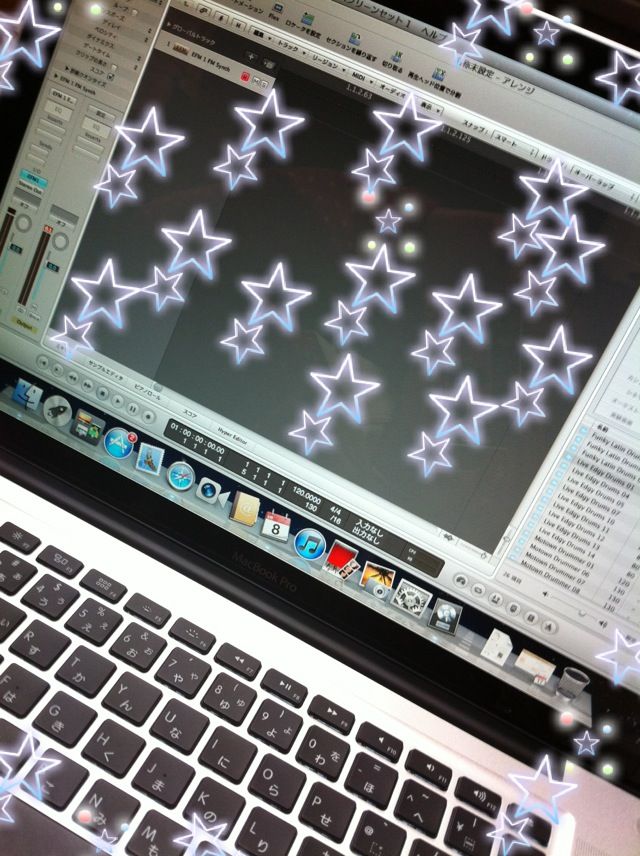This screenshot has height=856, width=640.
Task: Start playback with the transport Play button
Action: pyautogui.click(x=117, y=401)
